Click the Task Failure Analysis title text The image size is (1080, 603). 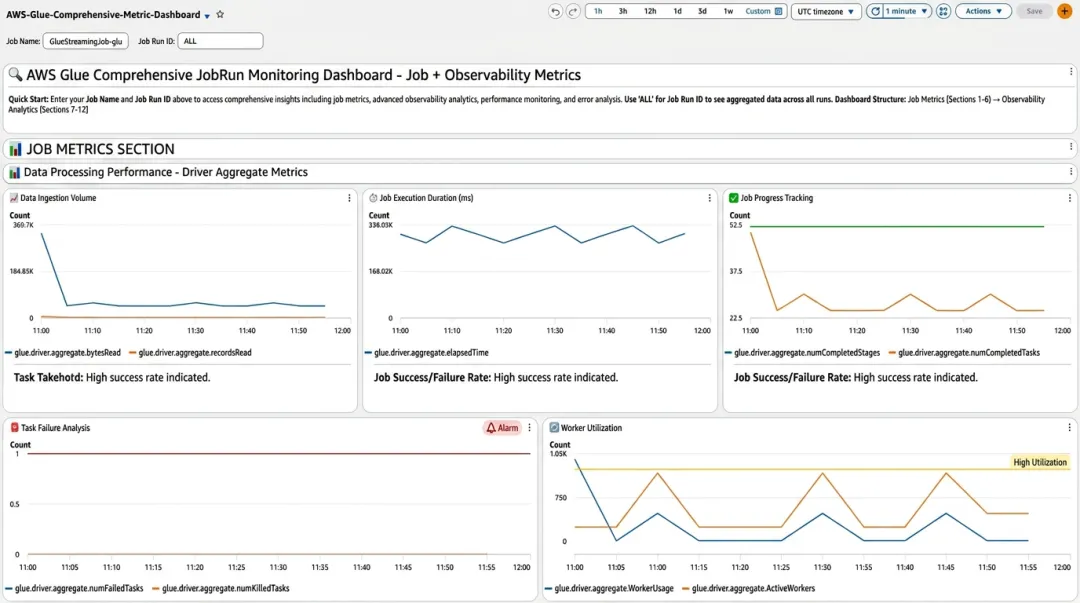pos(55,428)
